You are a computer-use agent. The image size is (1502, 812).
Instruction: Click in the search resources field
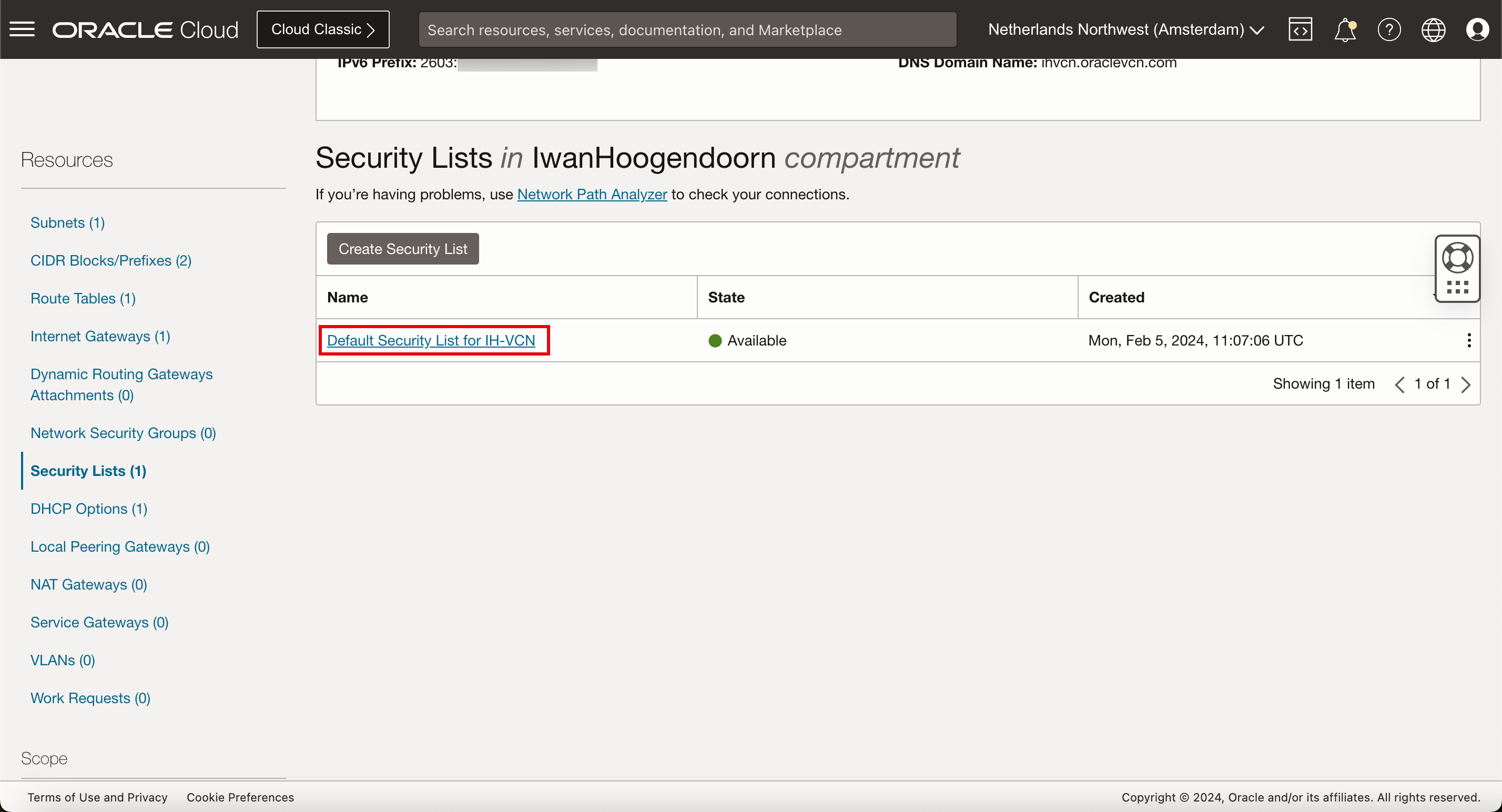tap(687, 29)
